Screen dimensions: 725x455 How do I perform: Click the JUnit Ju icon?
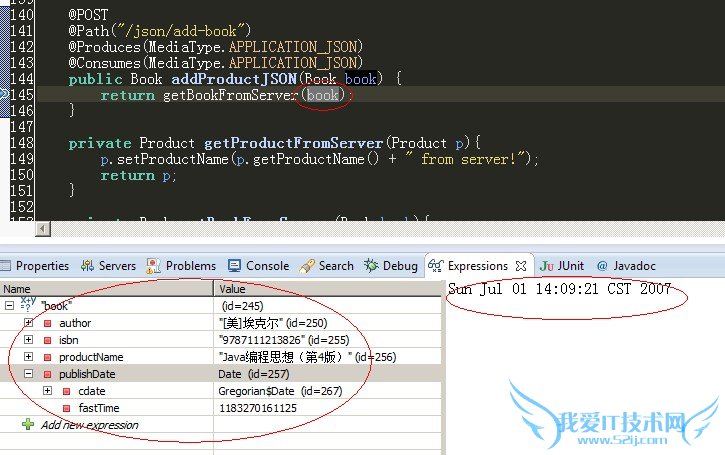coord(547,266)
